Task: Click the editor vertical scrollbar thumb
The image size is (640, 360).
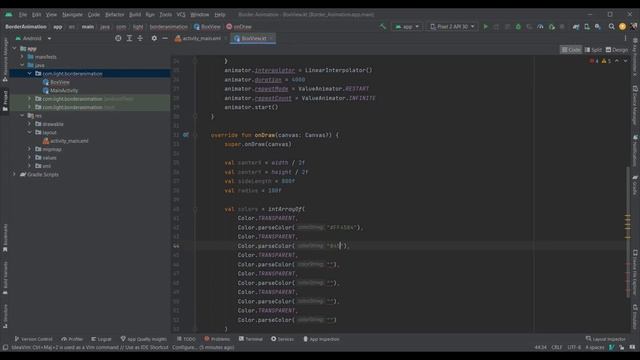Action: click(x=628, y=233)
